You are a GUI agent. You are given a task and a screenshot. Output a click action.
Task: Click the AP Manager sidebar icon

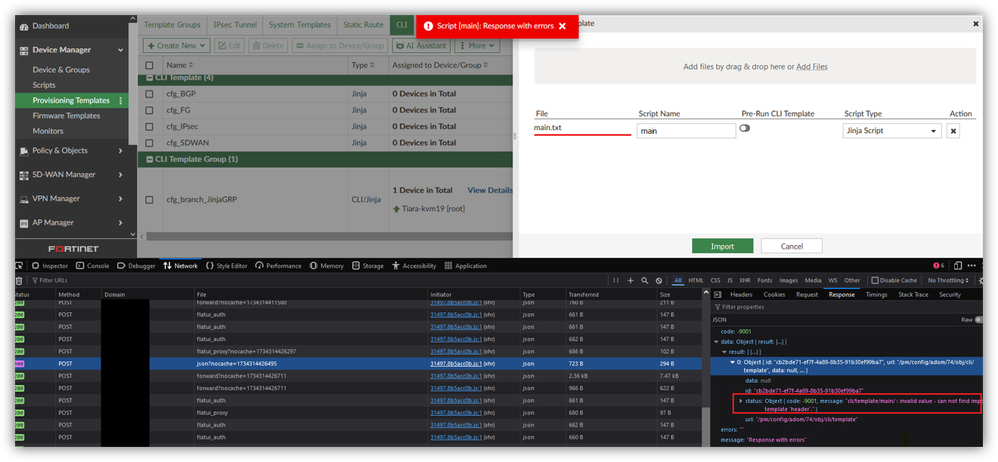coord(23,223)
